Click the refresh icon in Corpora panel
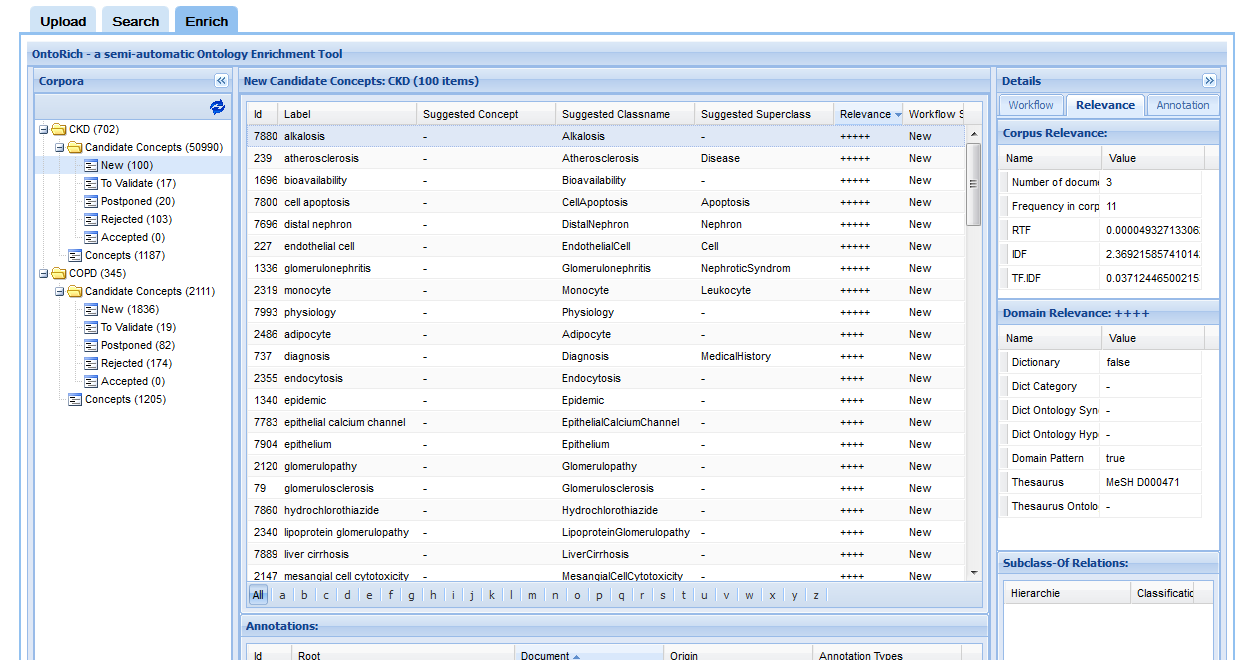Viewport: 1258px width, 660px height. click(x=217, y=107)
